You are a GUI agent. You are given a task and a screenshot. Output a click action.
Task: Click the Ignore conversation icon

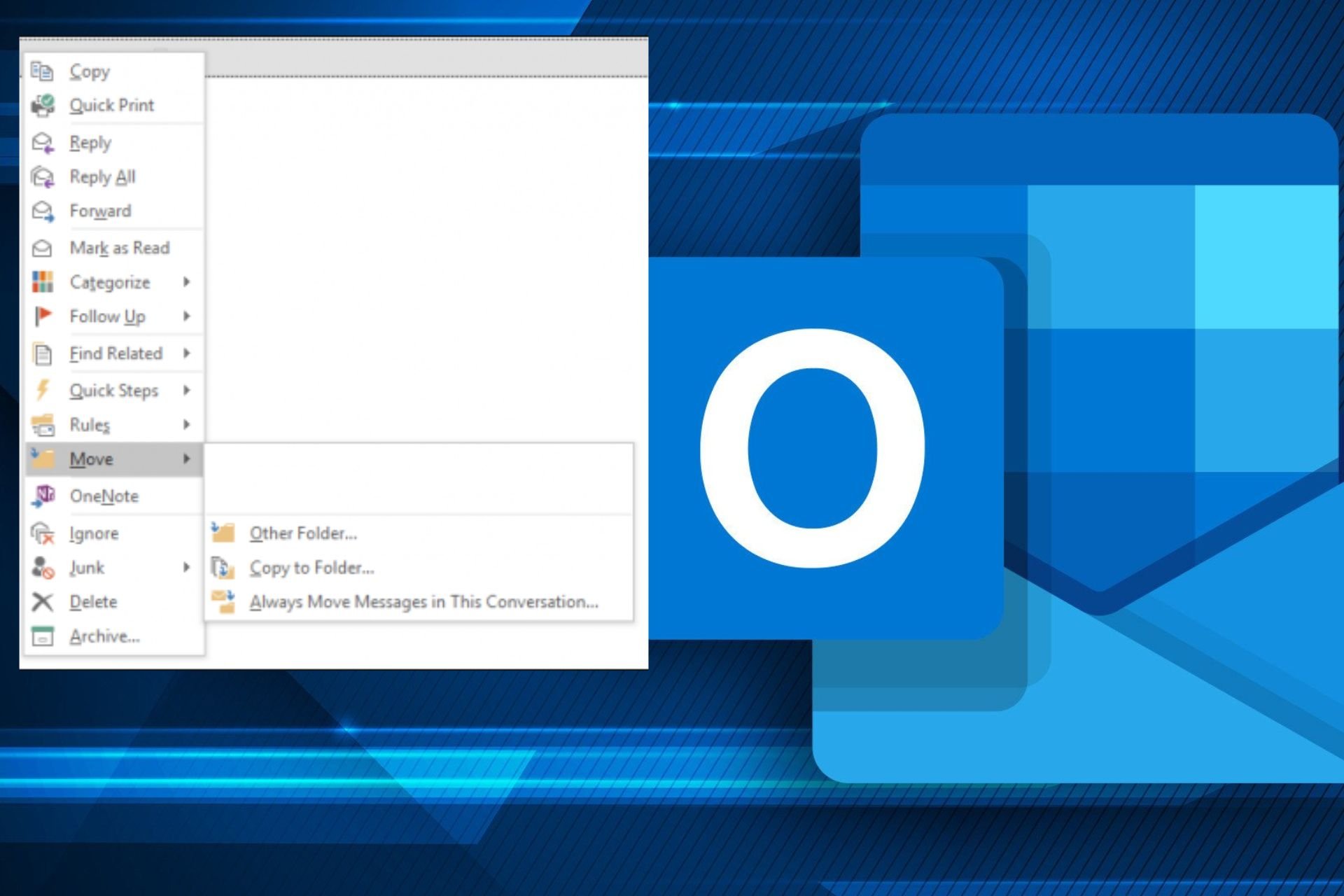(42, 533)
